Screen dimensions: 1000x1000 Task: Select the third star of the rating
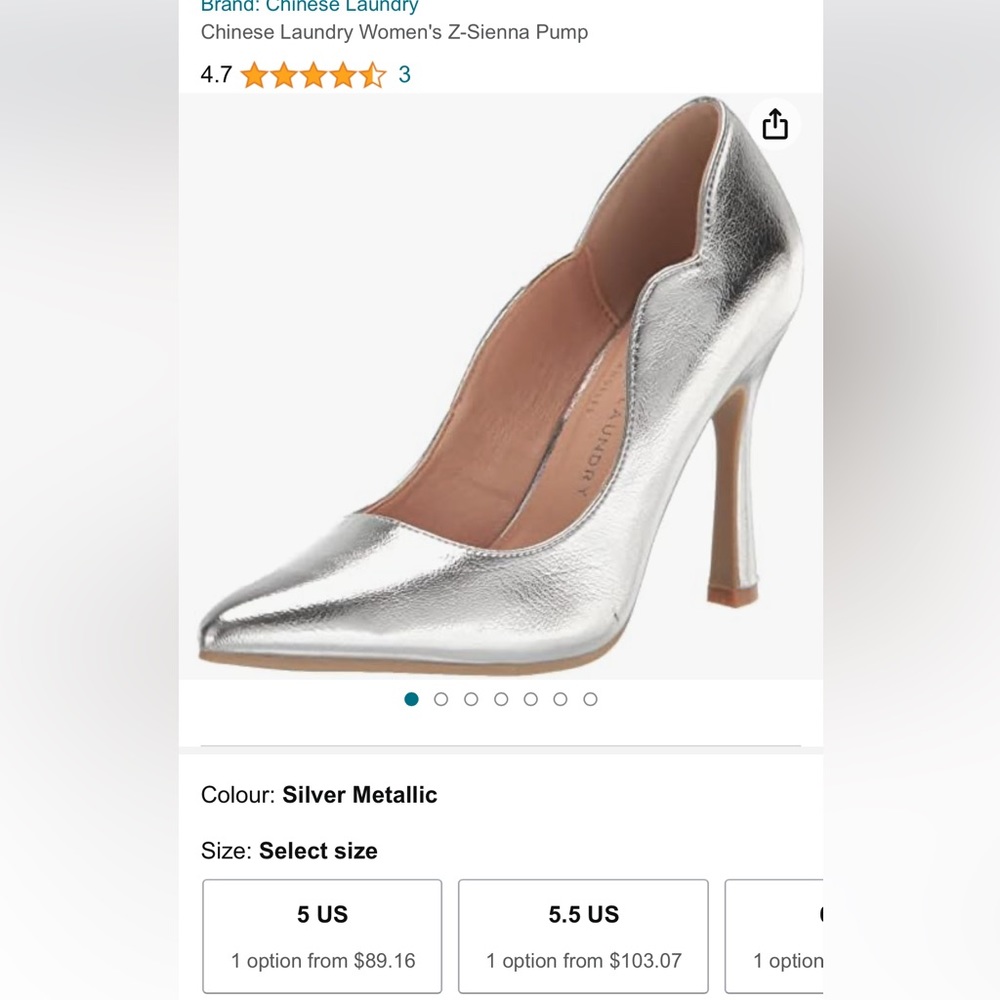click(315, 74)
